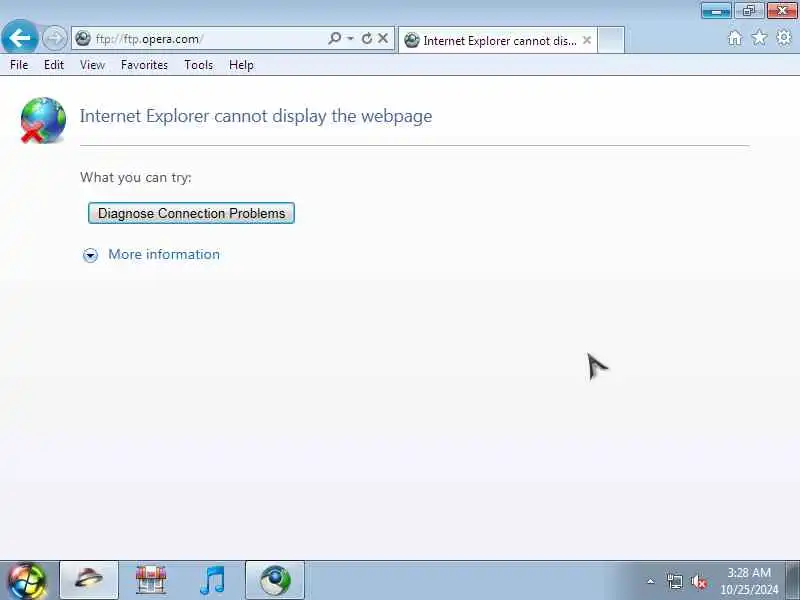Click the hat icon in taskbar
The image size is (800, 600).
[x=89, y=580]
